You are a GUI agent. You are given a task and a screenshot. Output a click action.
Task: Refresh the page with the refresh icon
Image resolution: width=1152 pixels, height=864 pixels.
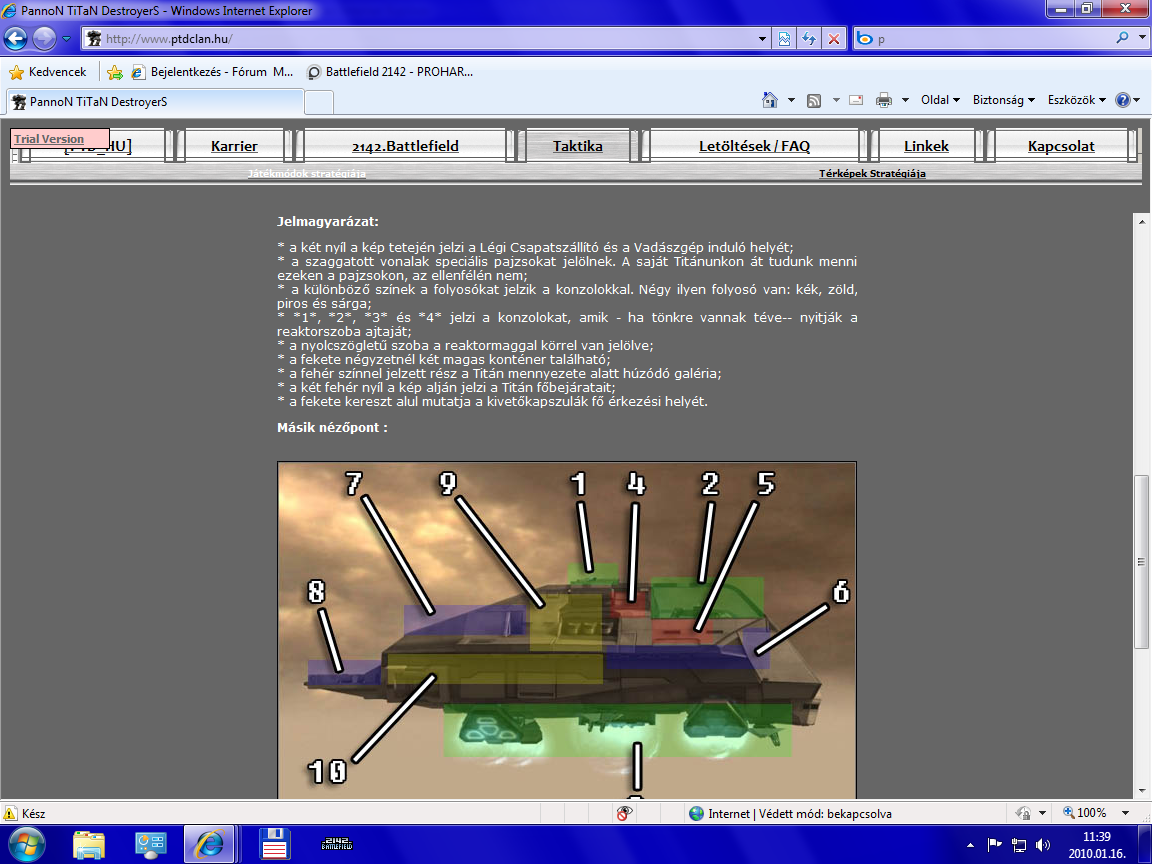coord(809,38)
